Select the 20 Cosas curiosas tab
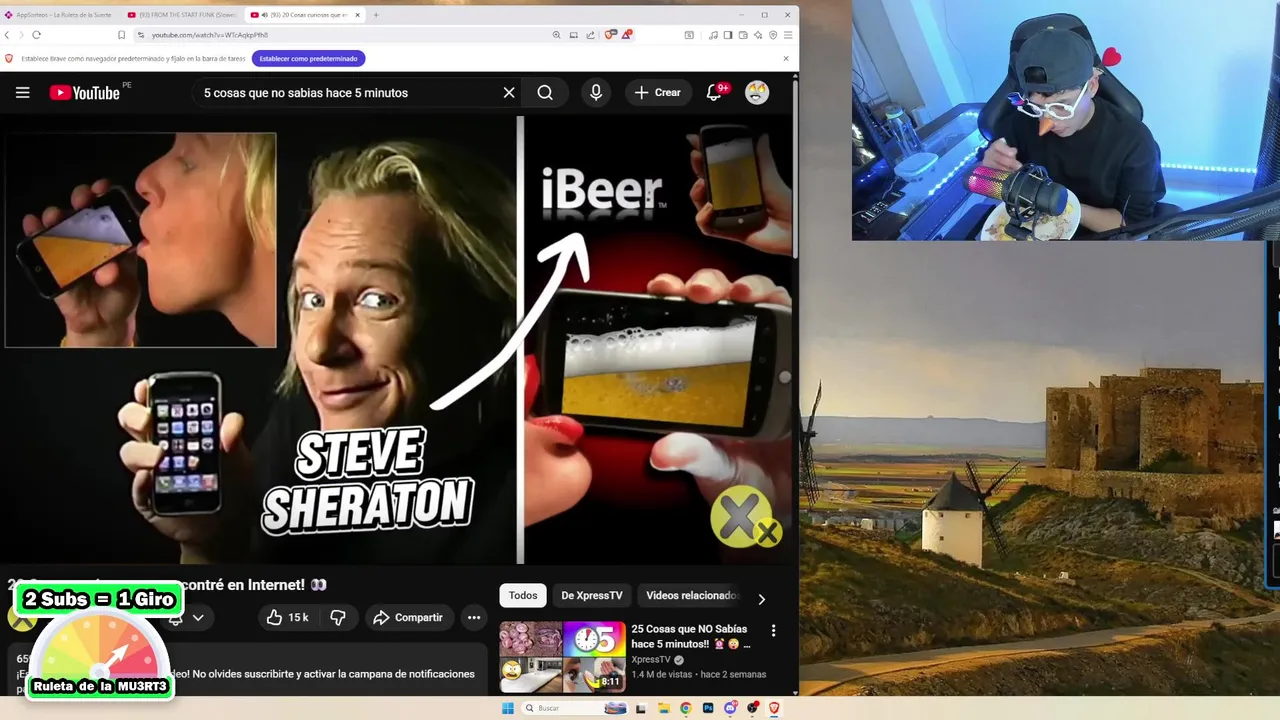Viewport: 1280px width, 720px height. point(305,15)
